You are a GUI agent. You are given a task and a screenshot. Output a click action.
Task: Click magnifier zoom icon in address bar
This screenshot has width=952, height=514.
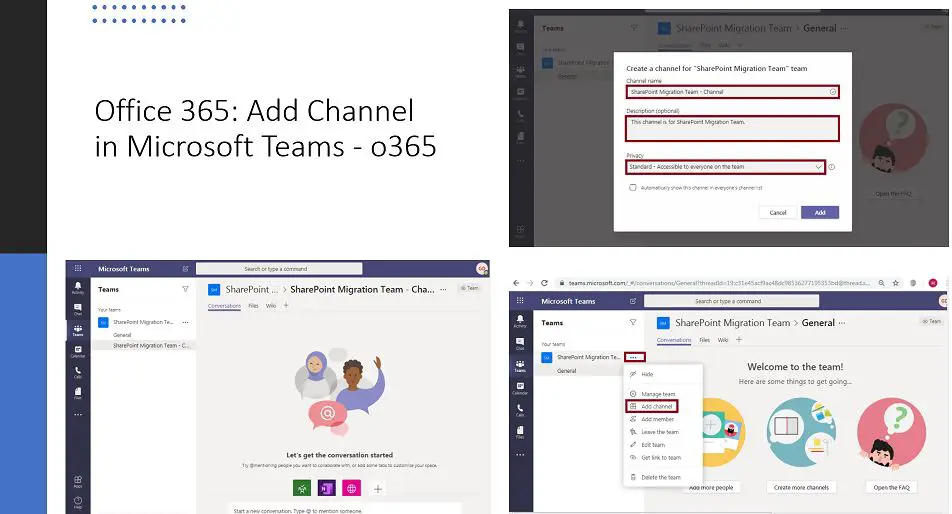pos(881,283)
